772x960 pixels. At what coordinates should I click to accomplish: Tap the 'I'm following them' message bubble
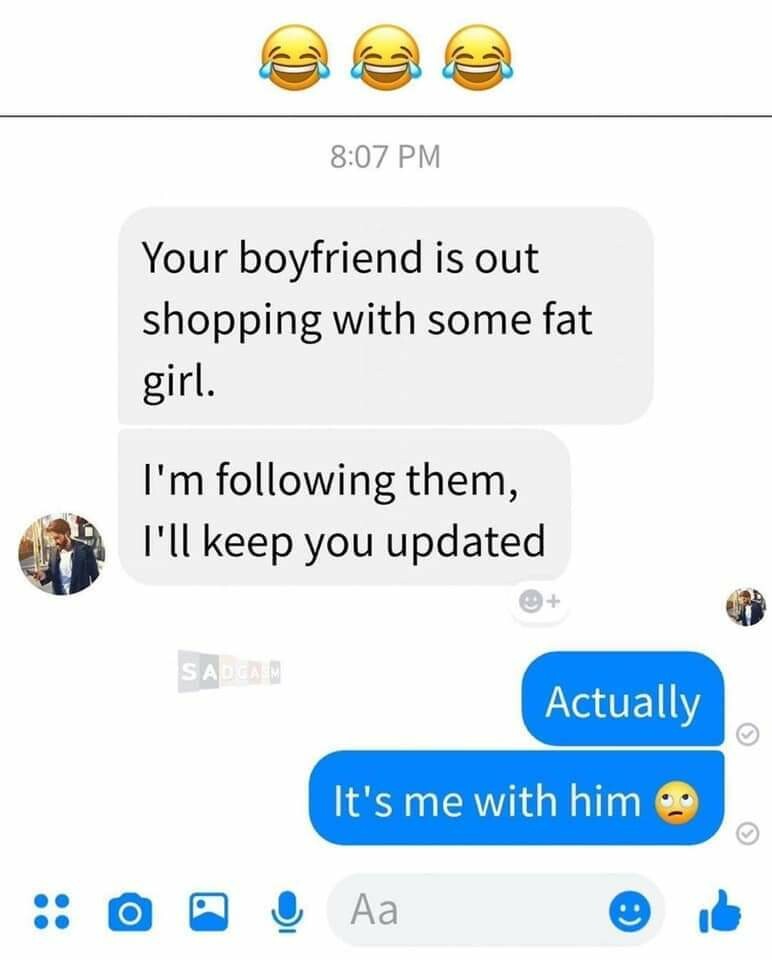tap(344, 507)
